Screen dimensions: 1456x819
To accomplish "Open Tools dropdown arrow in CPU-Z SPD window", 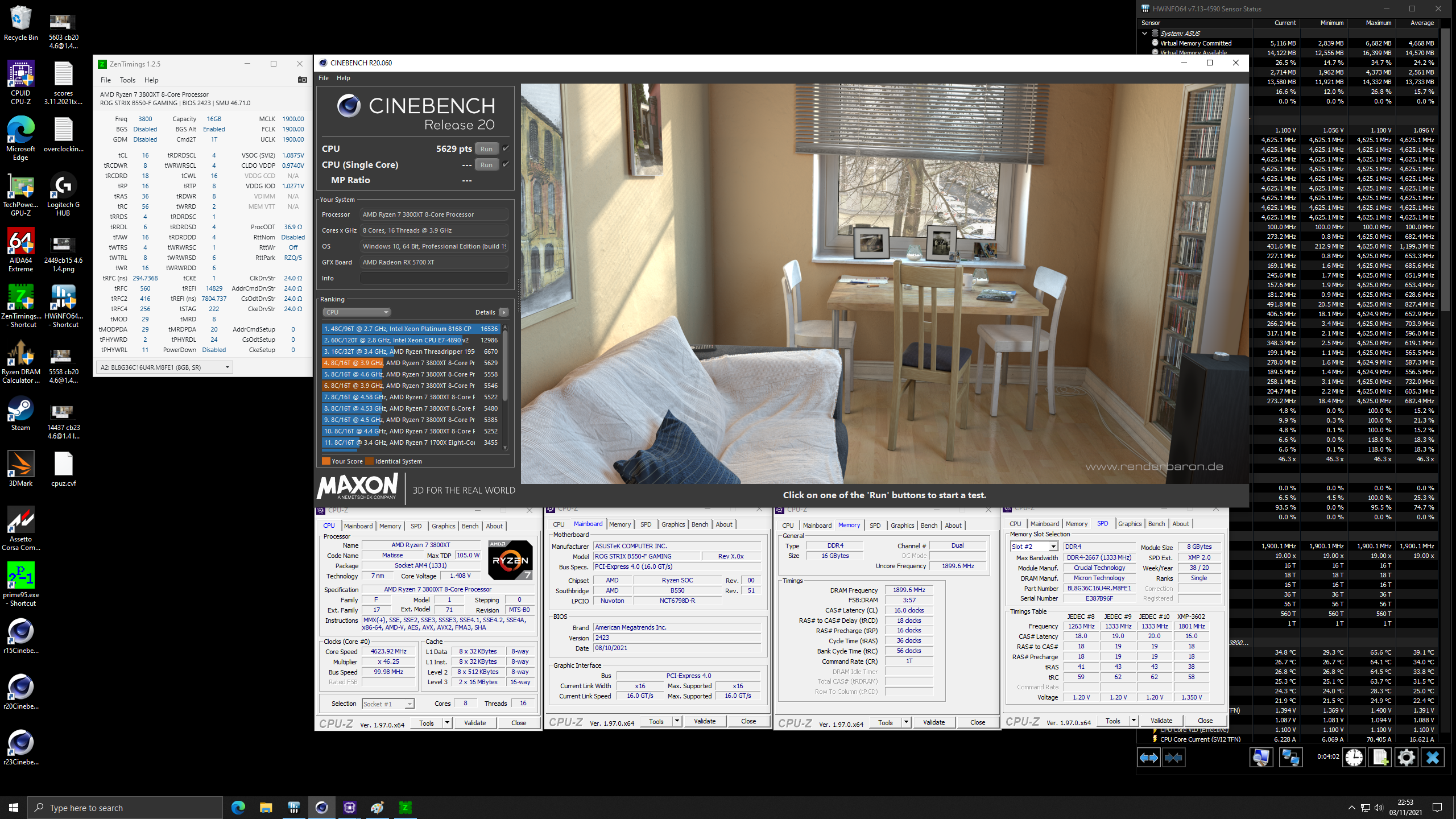I will [1134, 721].
